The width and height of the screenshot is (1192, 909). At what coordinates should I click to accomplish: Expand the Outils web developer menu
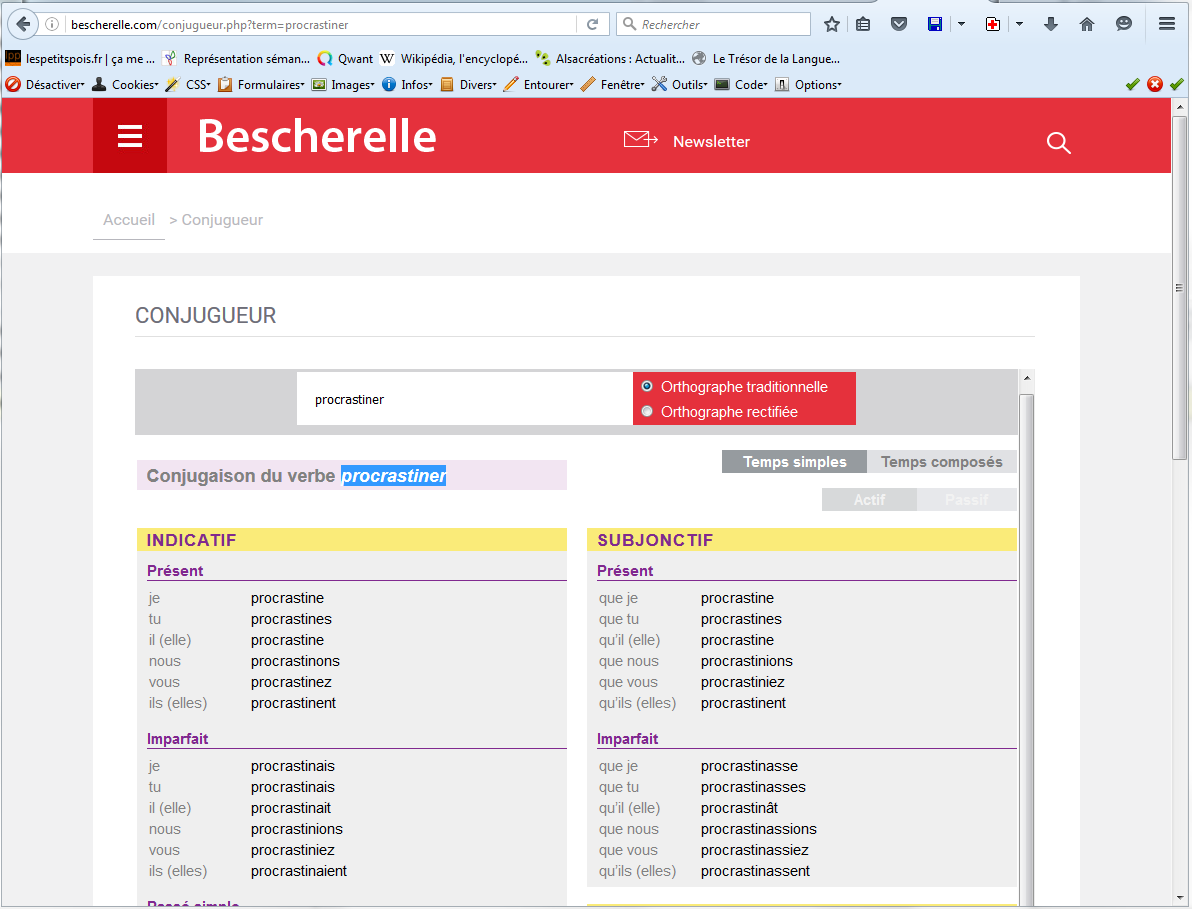[x=679, y=85]
